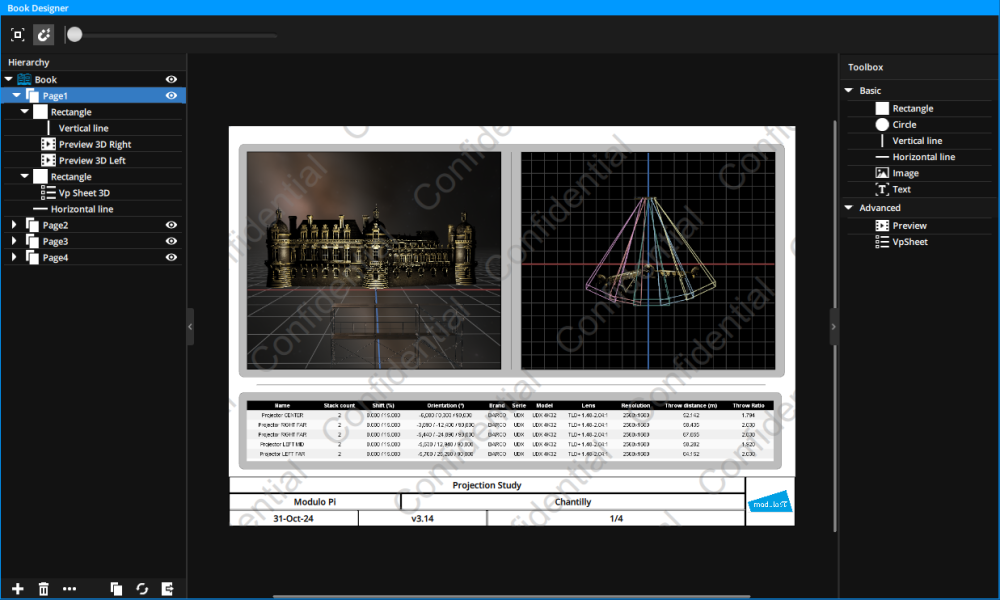
Task: Click the first Rectangle white square icon
Action: (40, 112)
